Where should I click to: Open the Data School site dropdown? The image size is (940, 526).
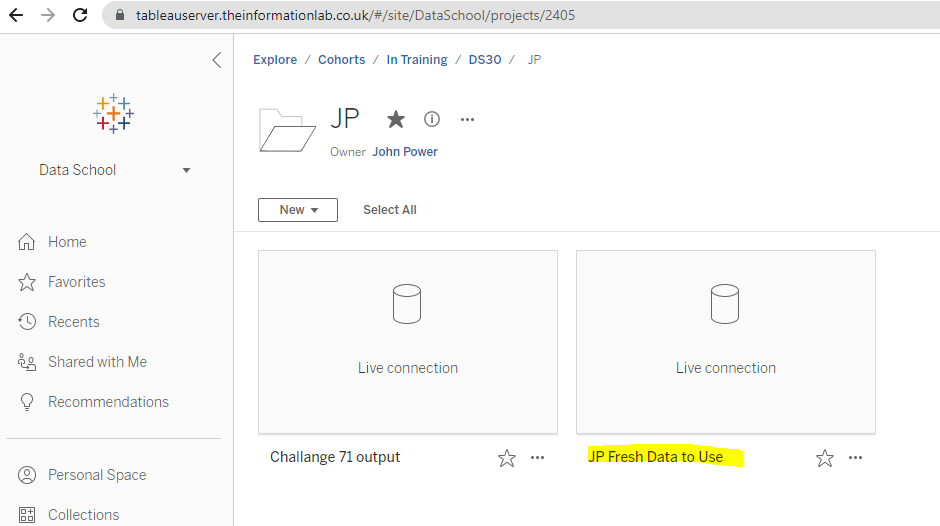tap(114, 170)
